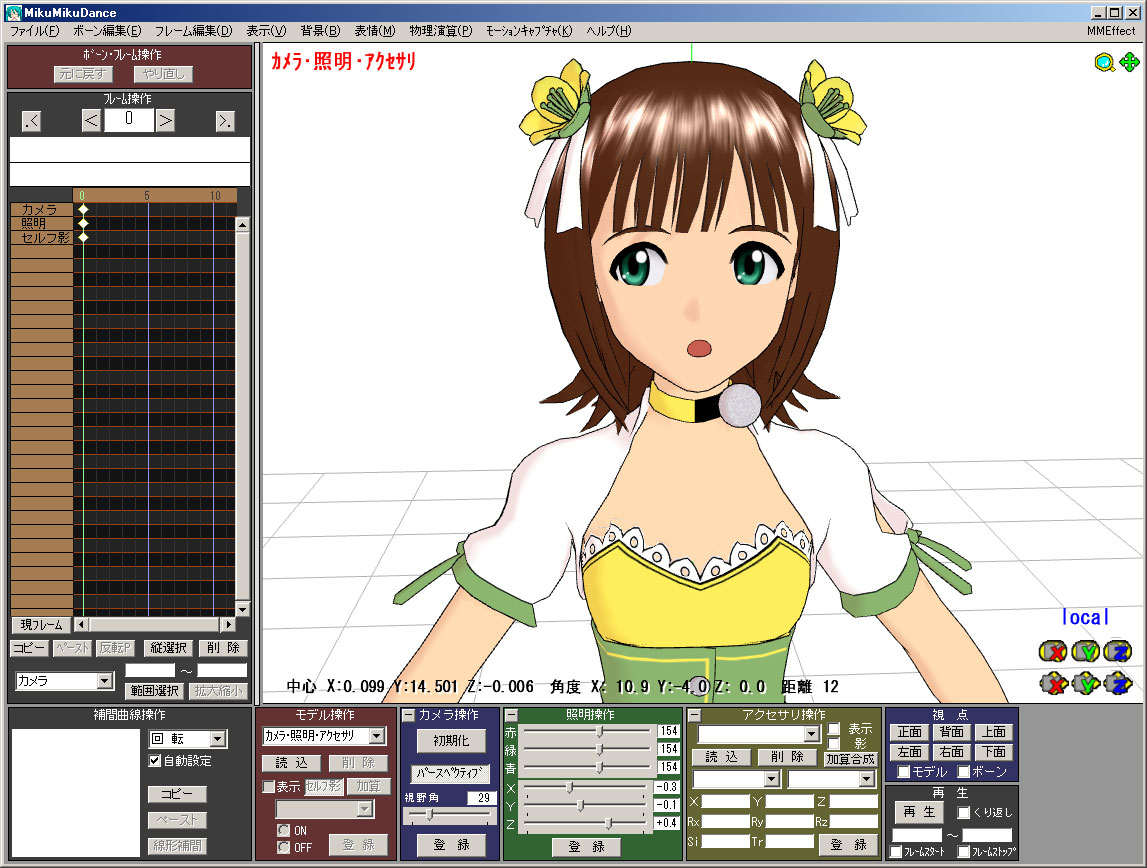This screenshot has width=1147, height=868.
Task: Open the MMEffect menu
Action: pos(1110,31)
